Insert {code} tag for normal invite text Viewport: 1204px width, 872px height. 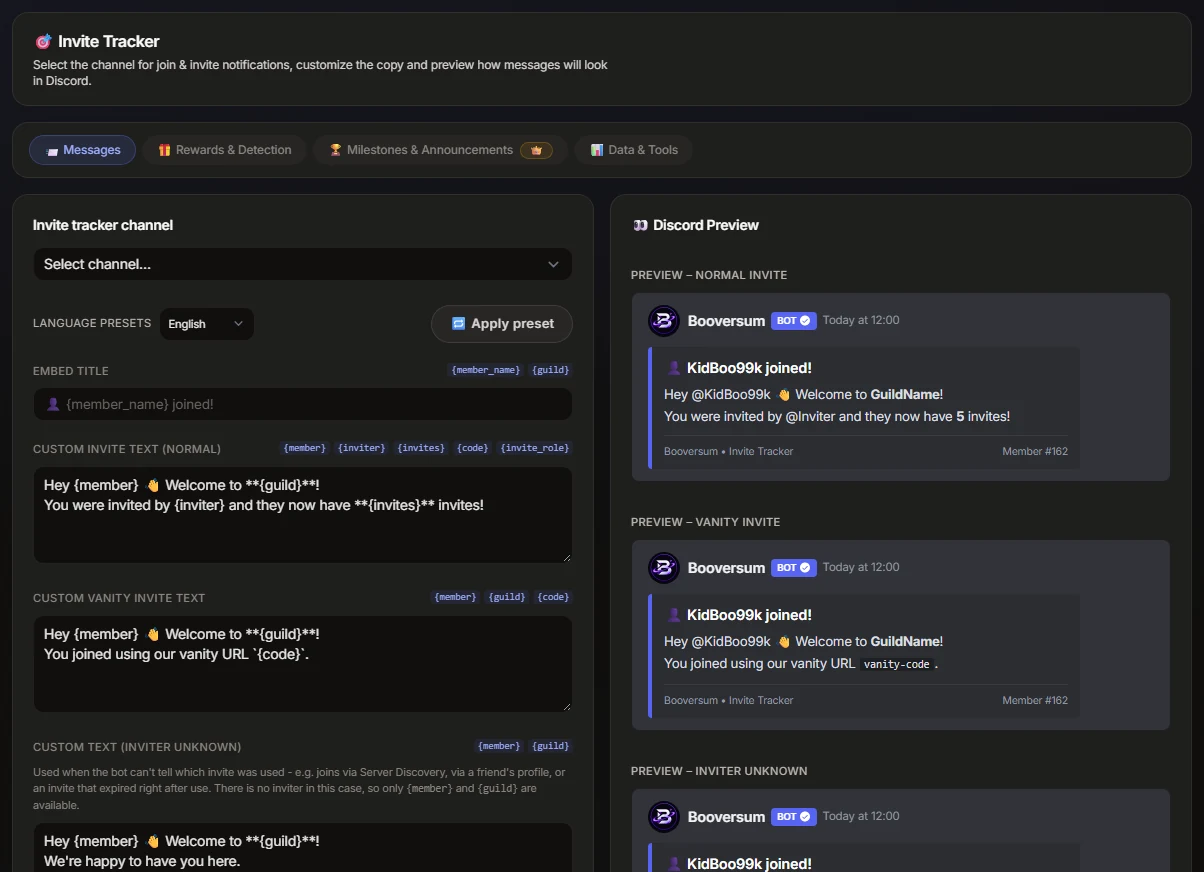pyautogui.click(x=472, y=448)
